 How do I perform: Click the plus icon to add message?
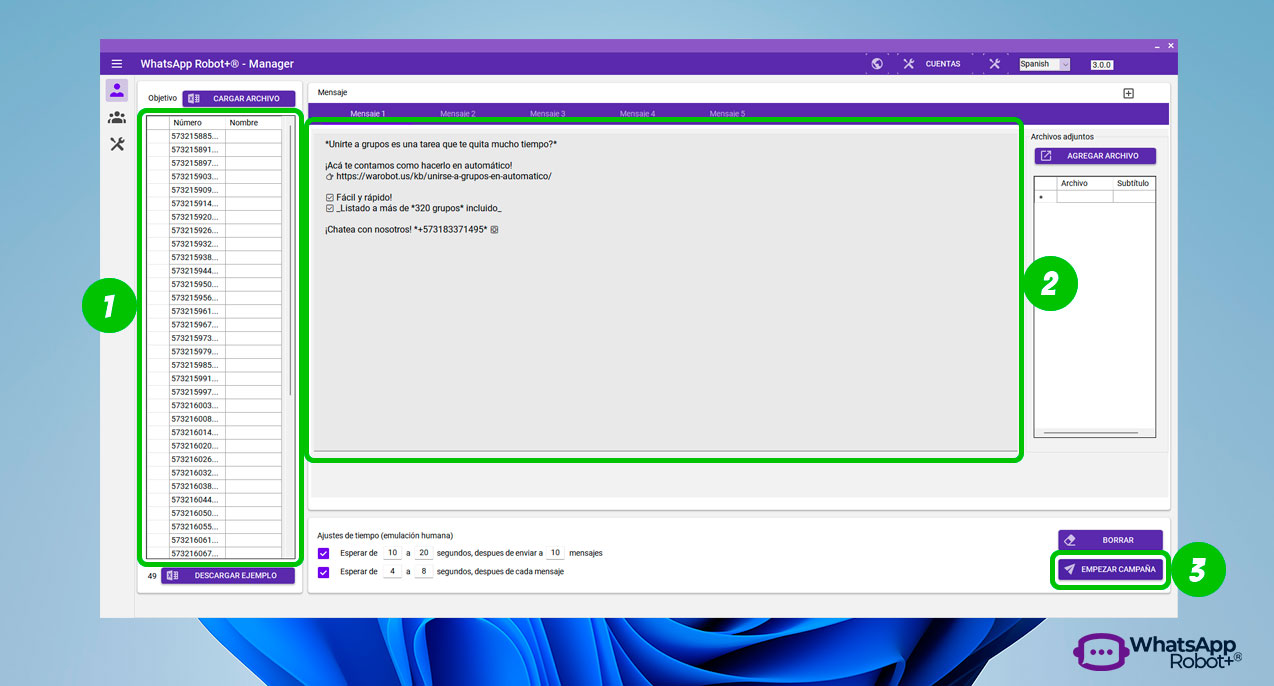[x=1128, y=93]
